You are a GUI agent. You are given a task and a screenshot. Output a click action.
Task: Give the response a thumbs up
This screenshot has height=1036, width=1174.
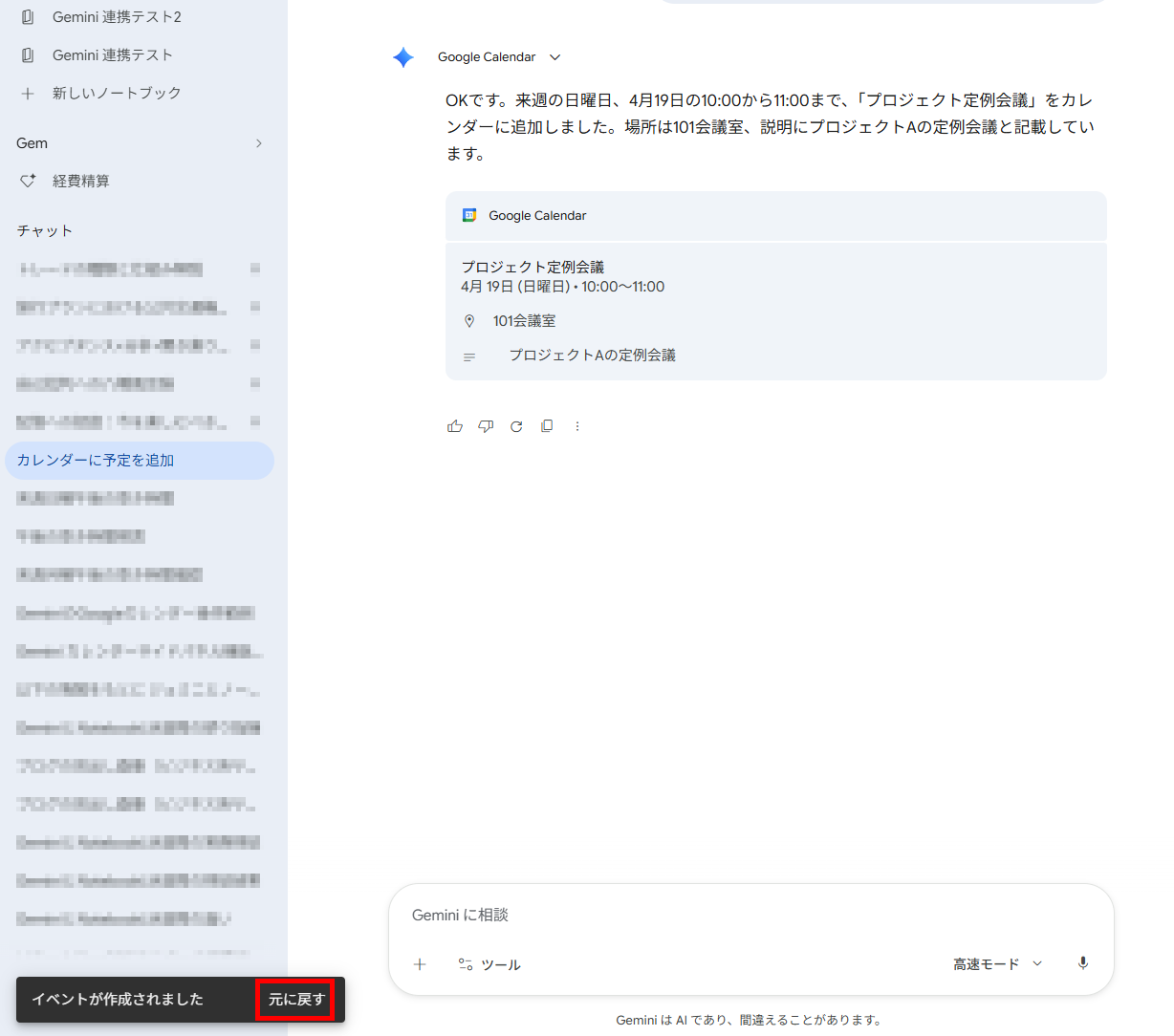pos(455,426)
